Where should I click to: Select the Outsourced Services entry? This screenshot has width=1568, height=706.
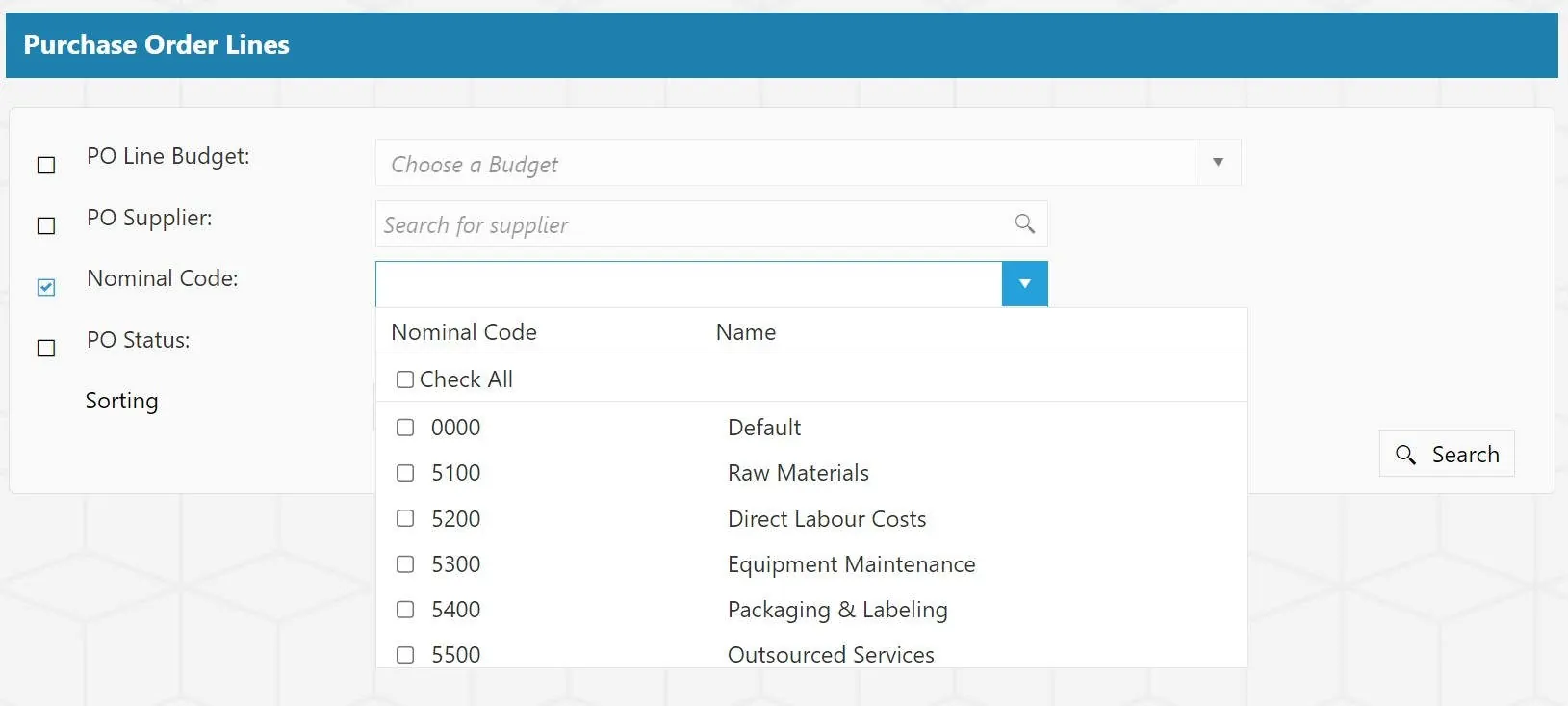[x=831, y=655]
